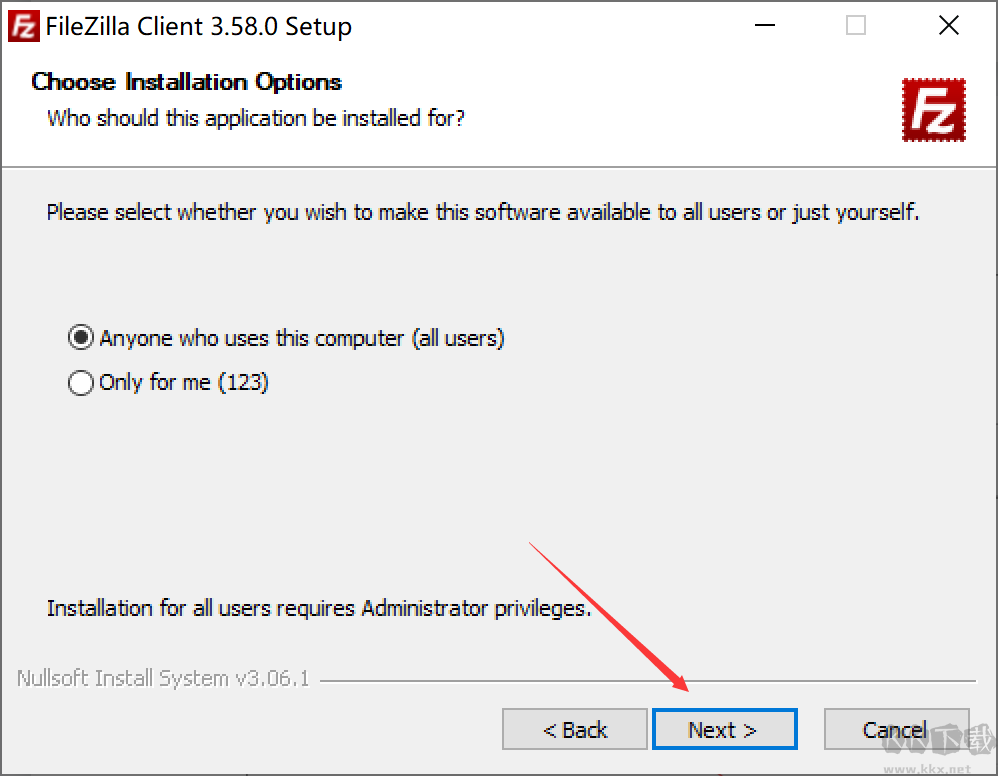This screenshot has width=998, height=776.
Task: Go to the previous step with Back
Action: point(575,730)
